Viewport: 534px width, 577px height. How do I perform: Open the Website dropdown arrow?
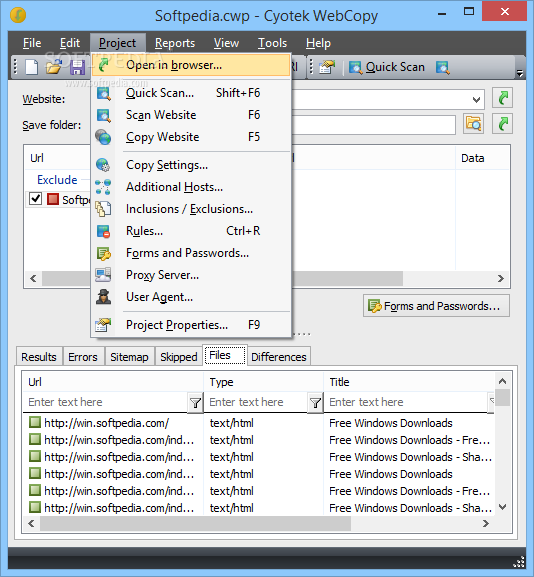[x=476, y=99]
